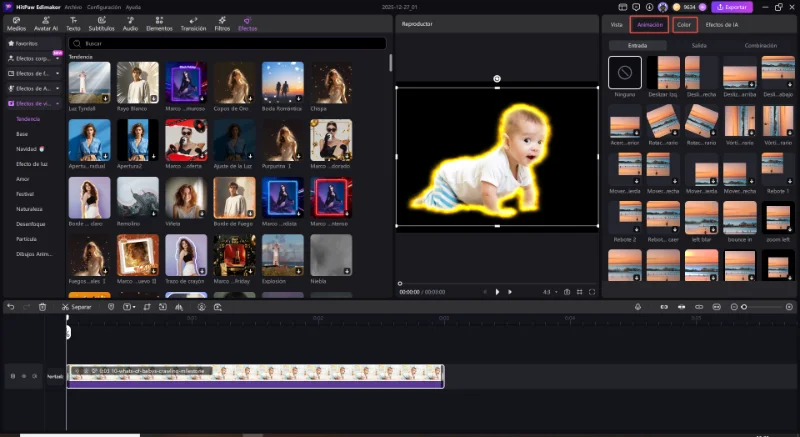Select the Navidad effects subcategory

click(x=30, y=149)
